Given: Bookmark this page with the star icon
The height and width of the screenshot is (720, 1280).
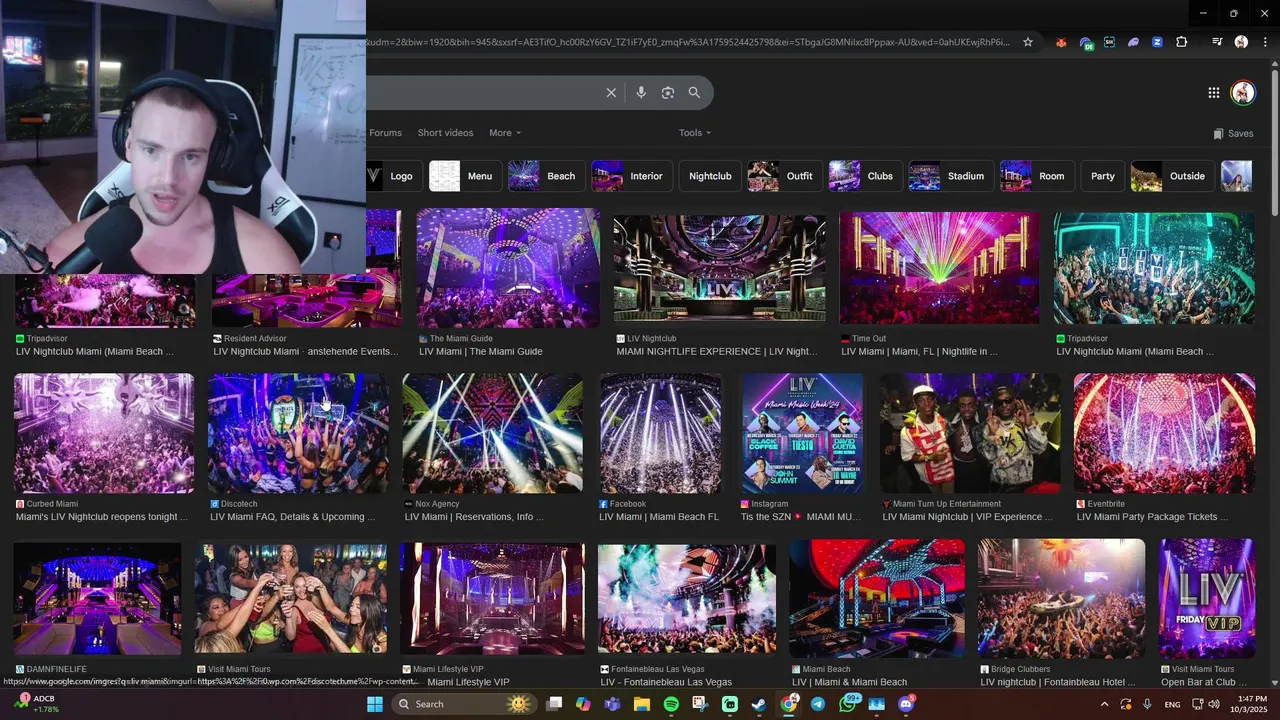Looking at the screenshot, I should 1027,42.
